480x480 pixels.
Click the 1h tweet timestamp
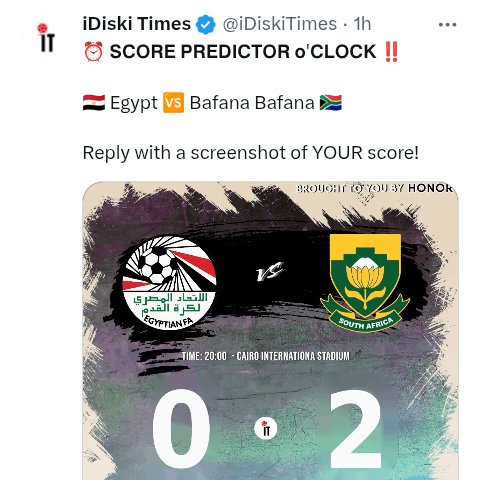click(x=362, y=24)
